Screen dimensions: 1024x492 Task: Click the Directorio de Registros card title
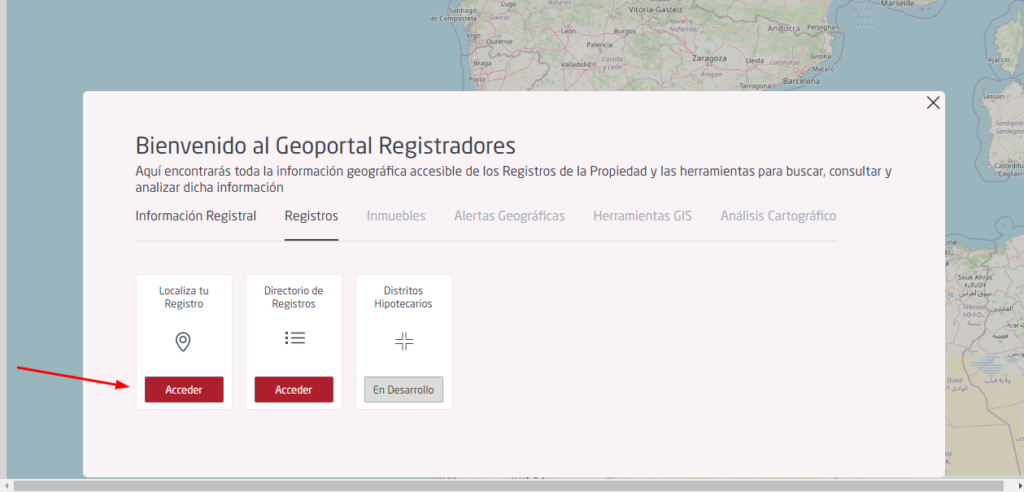[x=294, y=297]
